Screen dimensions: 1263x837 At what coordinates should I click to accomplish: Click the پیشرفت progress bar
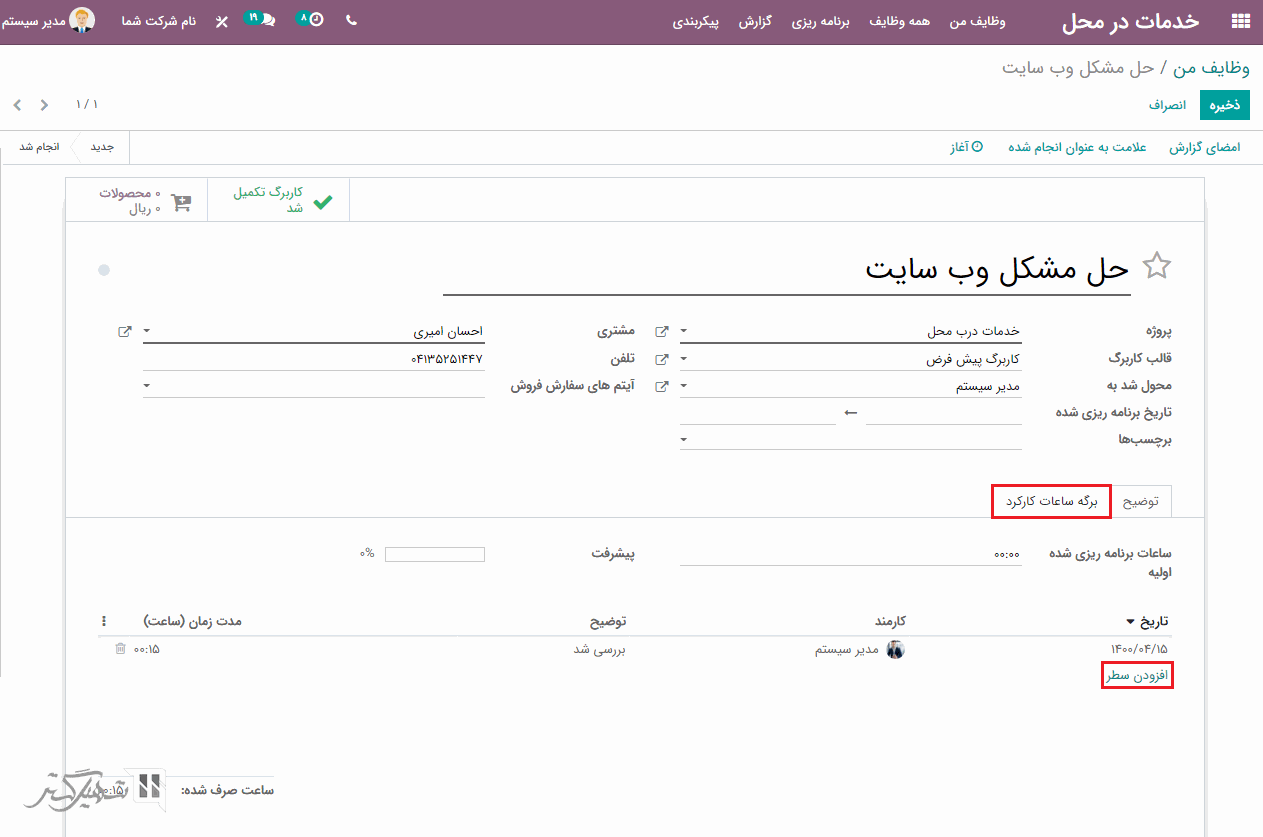click(434, 554)
